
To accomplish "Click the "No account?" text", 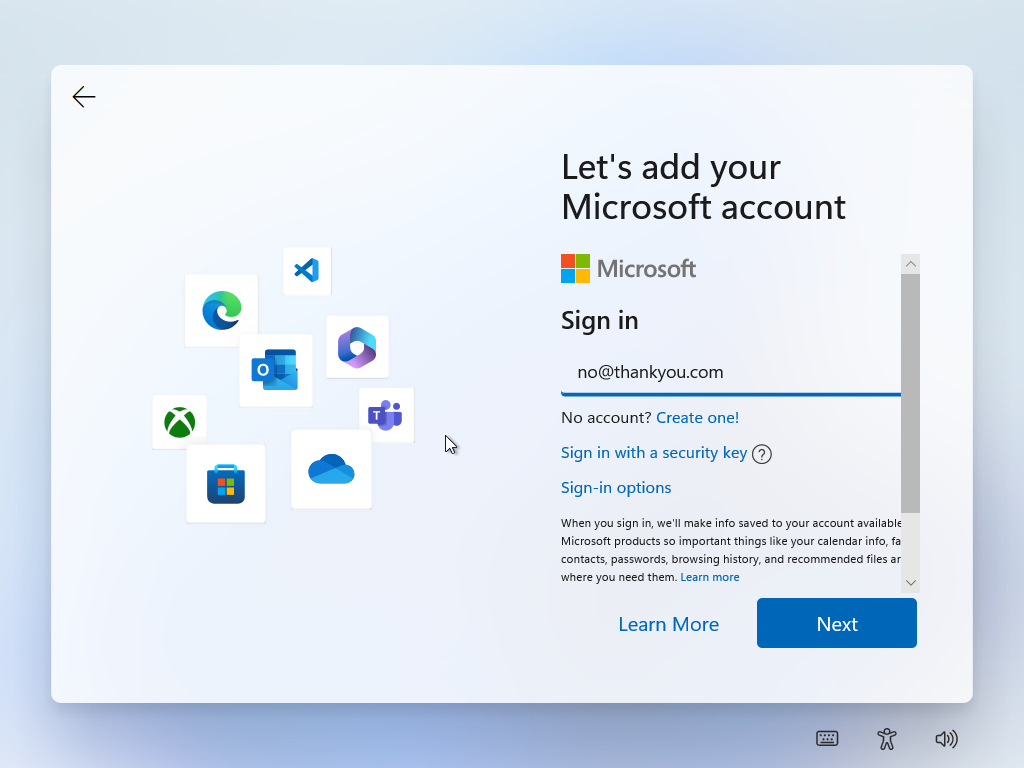I will pyautogui.click(x=606, y=417).
